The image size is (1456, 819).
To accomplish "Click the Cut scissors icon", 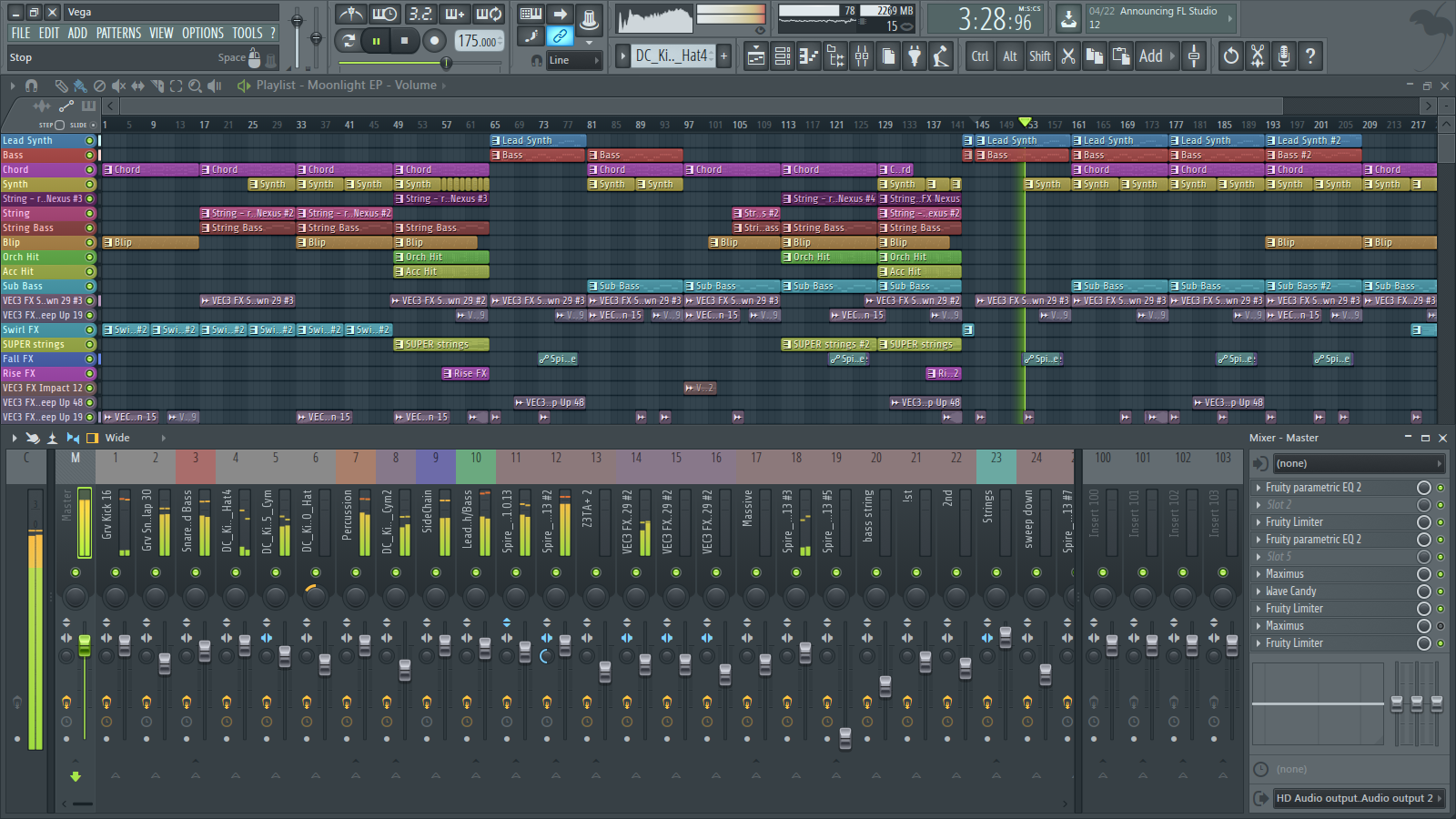I will (x=1068, y=56).
